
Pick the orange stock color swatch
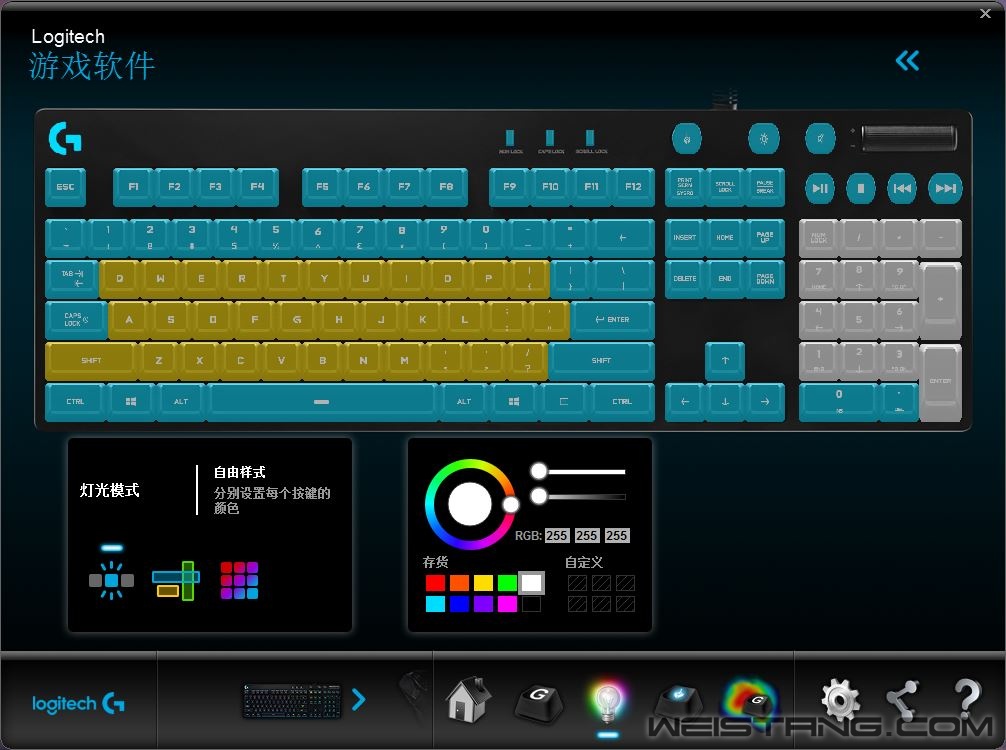coord(459,583)
